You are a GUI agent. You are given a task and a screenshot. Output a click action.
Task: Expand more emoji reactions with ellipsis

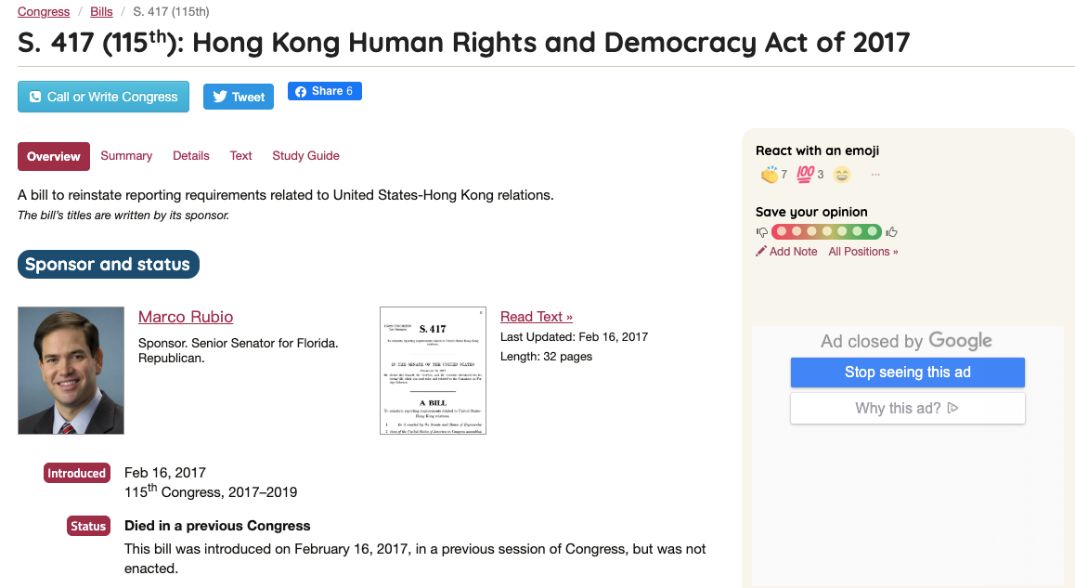(x=875, y=175)
